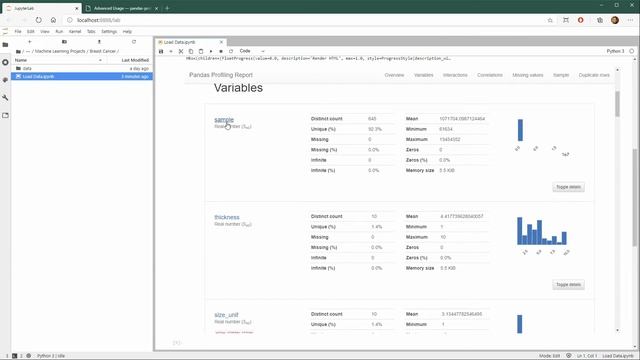
Task: Open the Run menu
Action: pyautogui.click(x=59, y=31)
